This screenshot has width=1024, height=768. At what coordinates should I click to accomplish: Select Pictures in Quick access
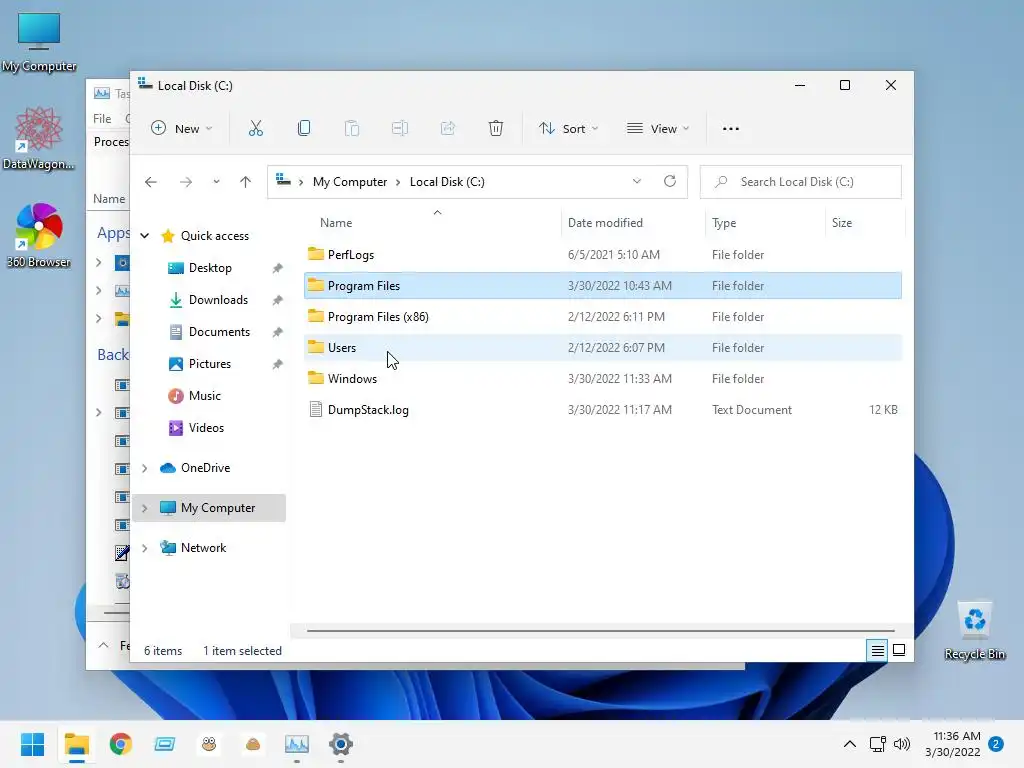tap(209, 364)
